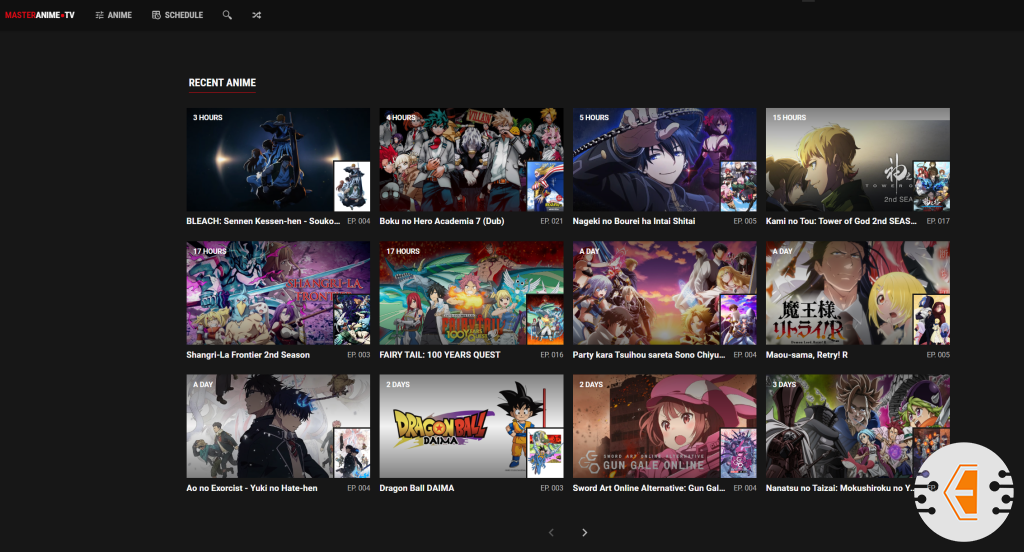Open the Schedule menu
The height and width of the screenshot is (552, 1024).
coord(177,15)
